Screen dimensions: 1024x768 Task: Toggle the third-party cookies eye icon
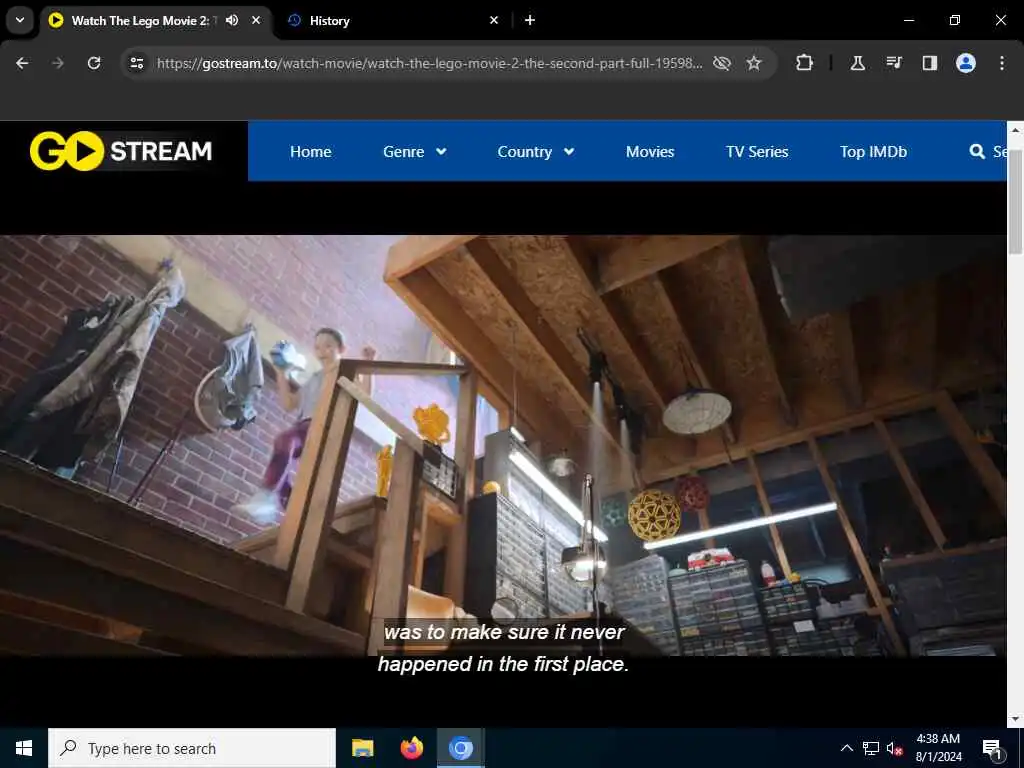coord(722,63)
